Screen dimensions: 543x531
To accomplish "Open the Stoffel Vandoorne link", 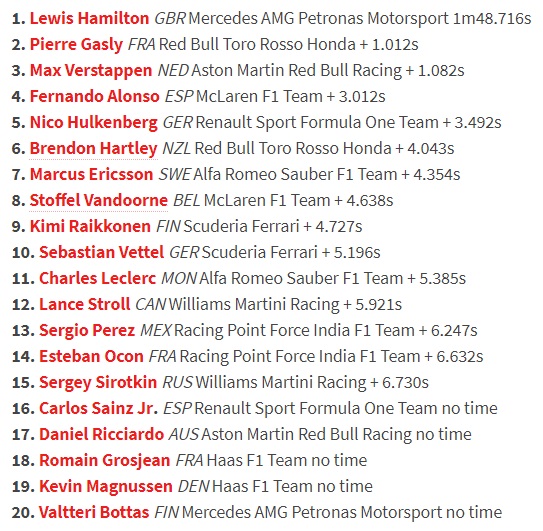I will tap(99, 200).
